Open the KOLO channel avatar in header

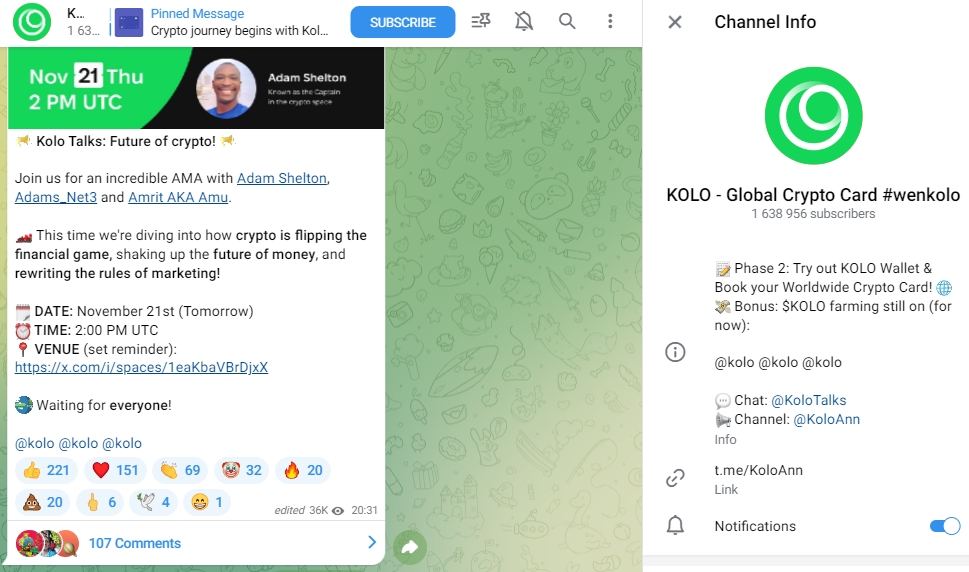(32, 22)
